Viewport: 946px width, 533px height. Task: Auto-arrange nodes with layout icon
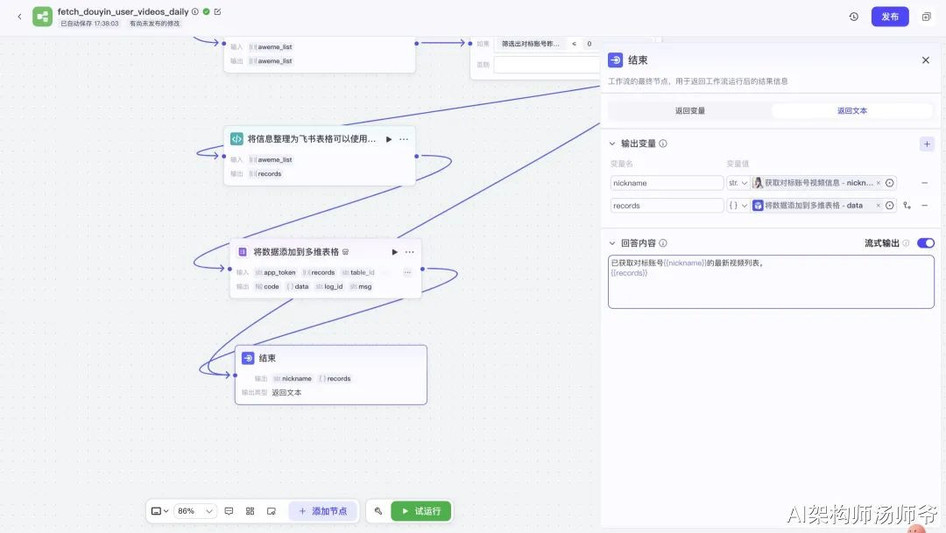pos(250,511)
